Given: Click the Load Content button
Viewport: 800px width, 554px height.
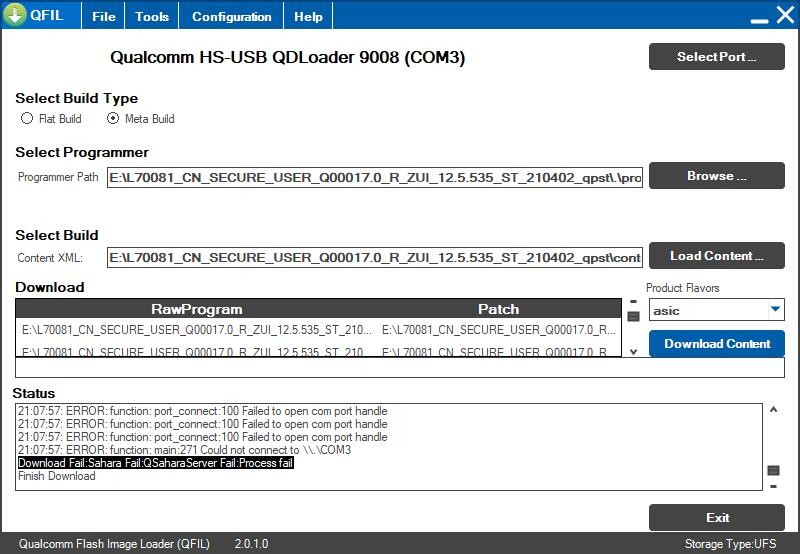Looking at the screenshot, I should coord(716,256).
